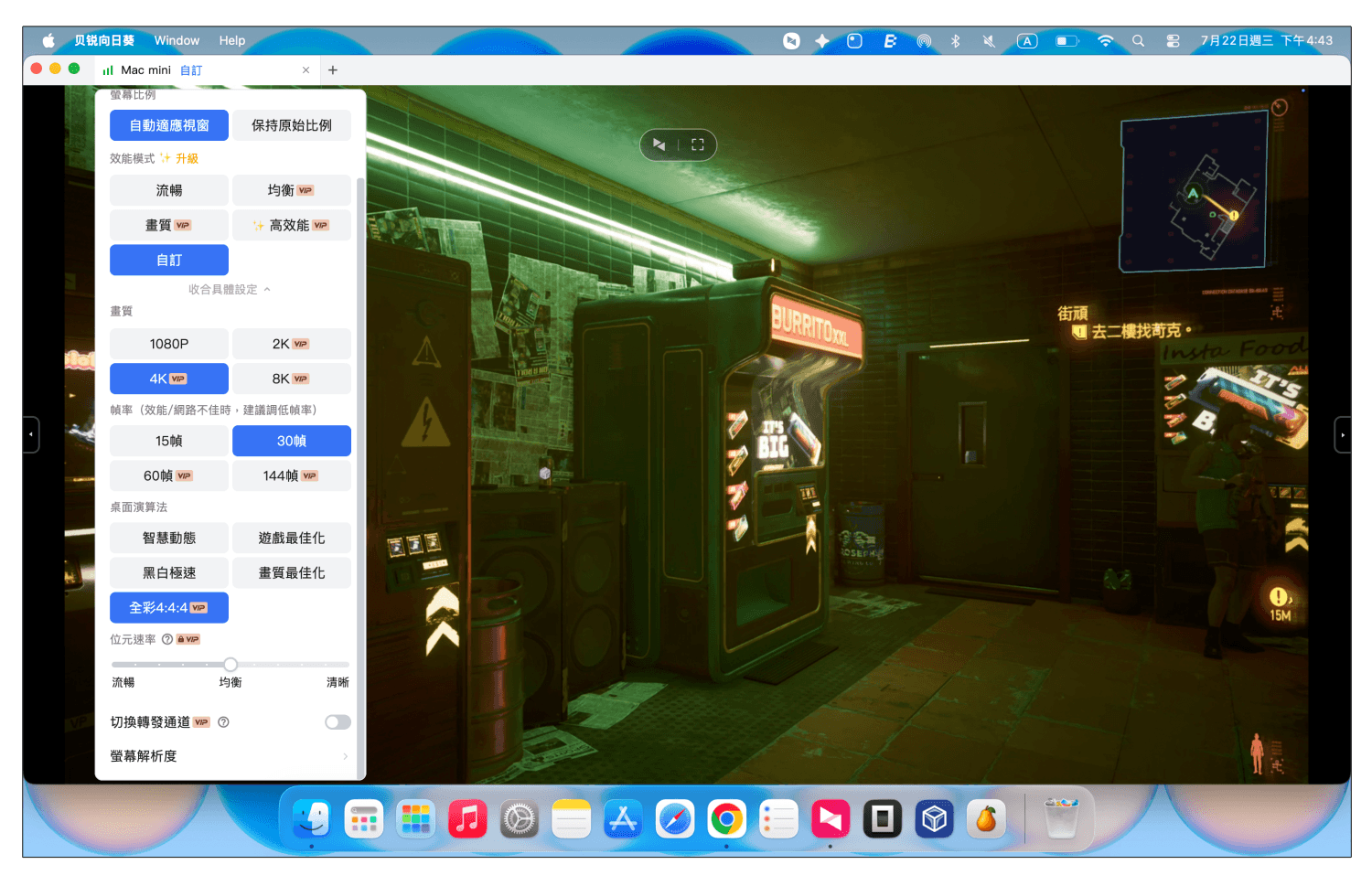
Task: Open the Music app in dock
Action: [x=467, y=819]
